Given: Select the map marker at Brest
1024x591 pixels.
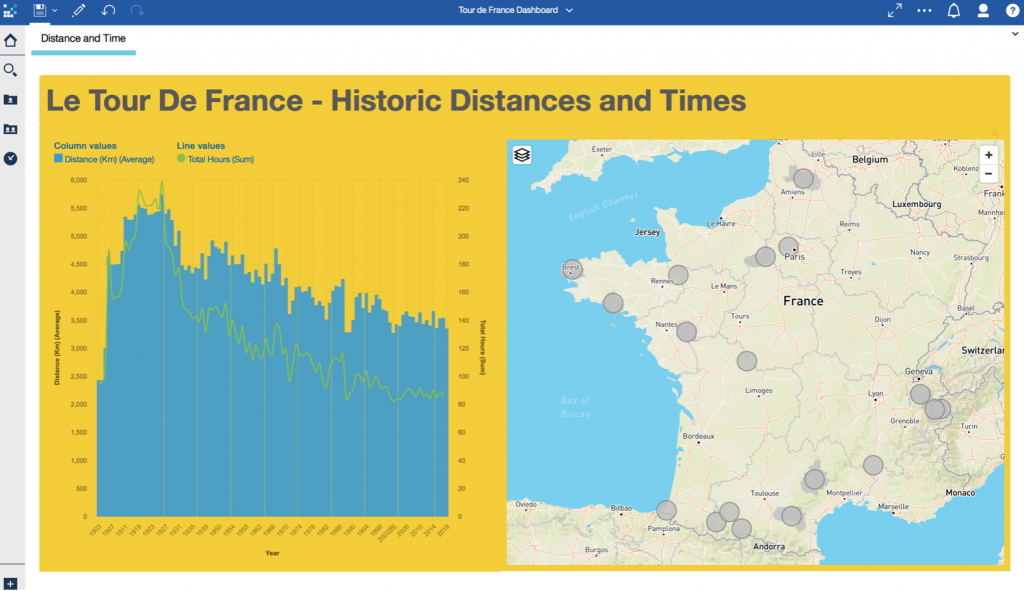Looking at the screenshot, I should point(572,268).
